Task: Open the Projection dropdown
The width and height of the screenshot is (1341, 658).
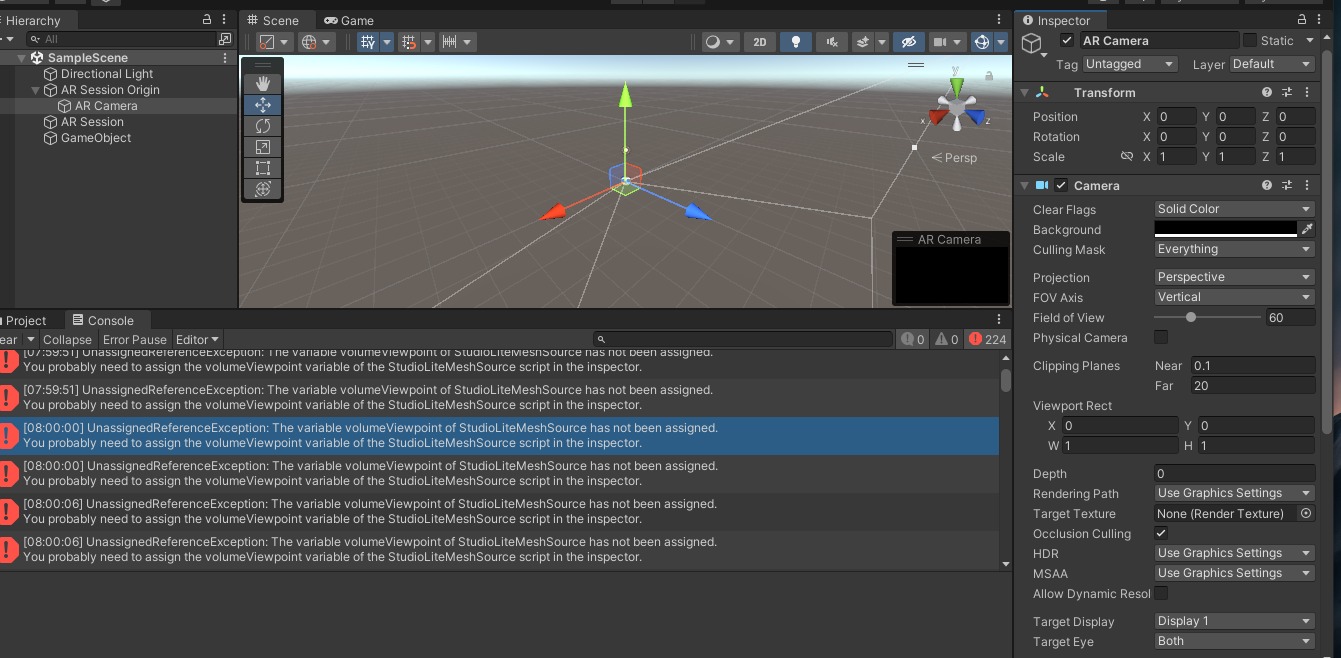Action: (x=1234, y=277)
